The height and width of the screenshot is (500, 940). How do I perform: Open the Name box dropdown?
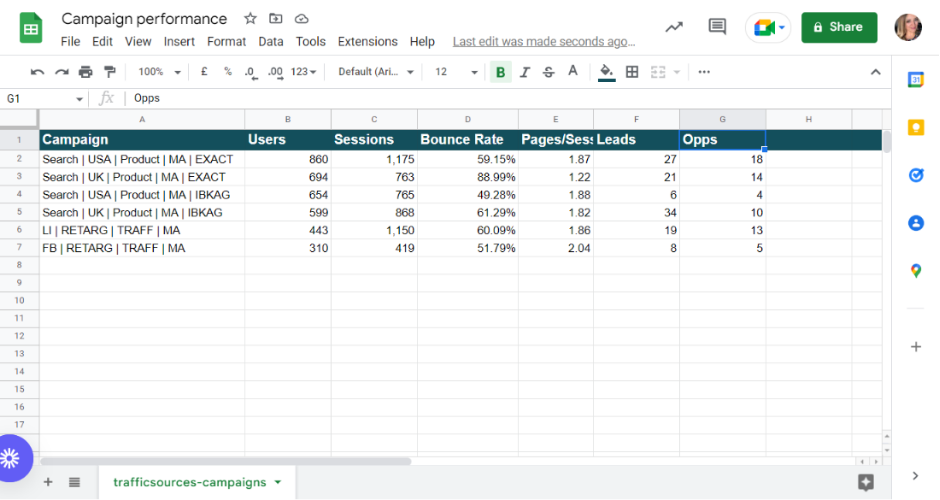tap(79, 99)
